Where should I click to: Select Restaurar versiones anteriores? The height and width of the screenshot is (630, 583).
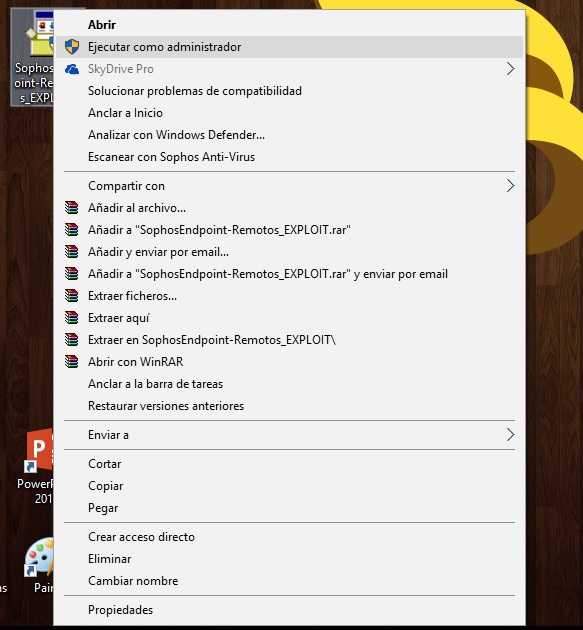point(289,406)
